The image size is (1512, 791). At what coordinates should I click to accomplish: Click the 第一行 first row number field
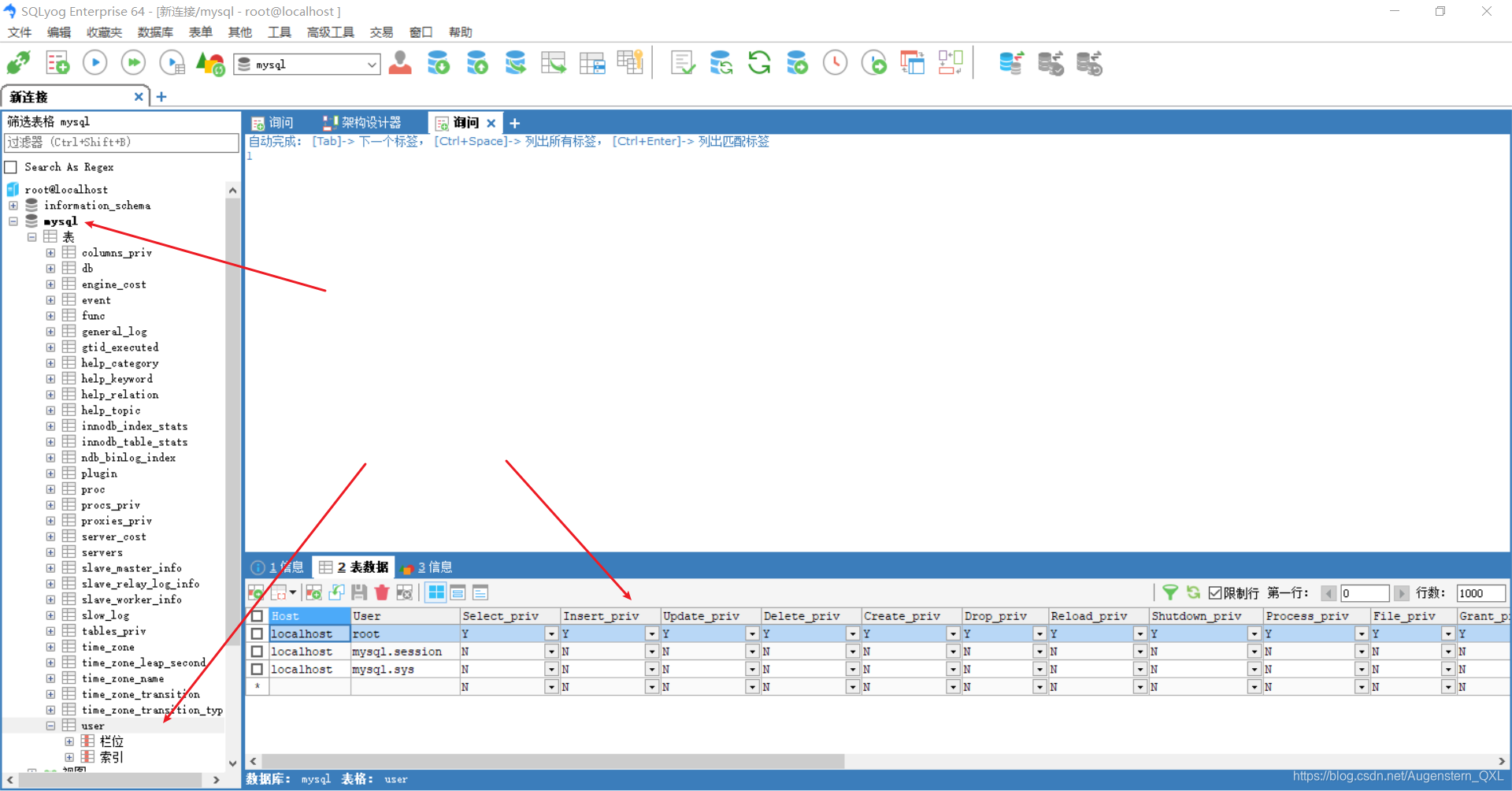1365,593
